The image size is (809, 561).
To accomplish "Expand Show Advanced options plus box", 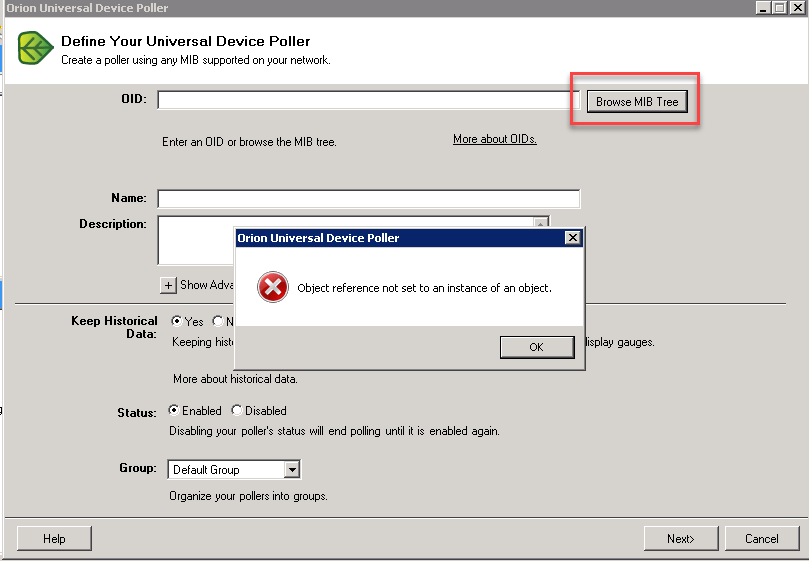I will tap(168, 285).
